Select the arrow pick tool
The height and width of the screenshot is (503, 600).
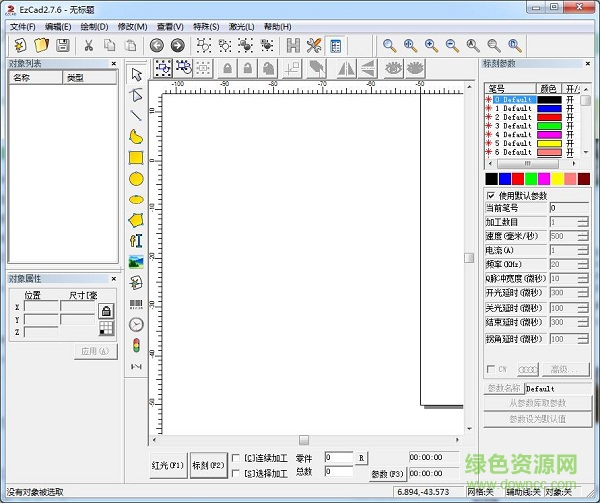pyautogui.click(x=136, y=72)
